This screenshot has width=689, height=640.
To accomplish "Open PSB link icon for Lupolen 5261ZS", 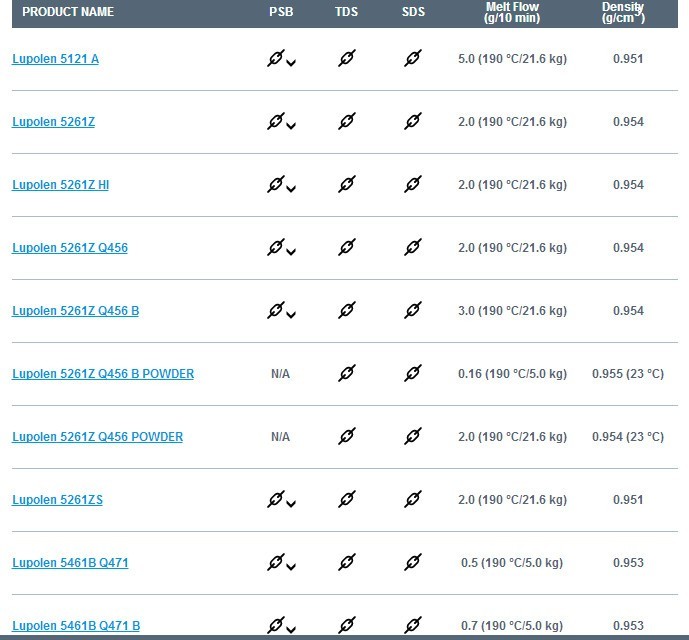I will coord(276,499).
